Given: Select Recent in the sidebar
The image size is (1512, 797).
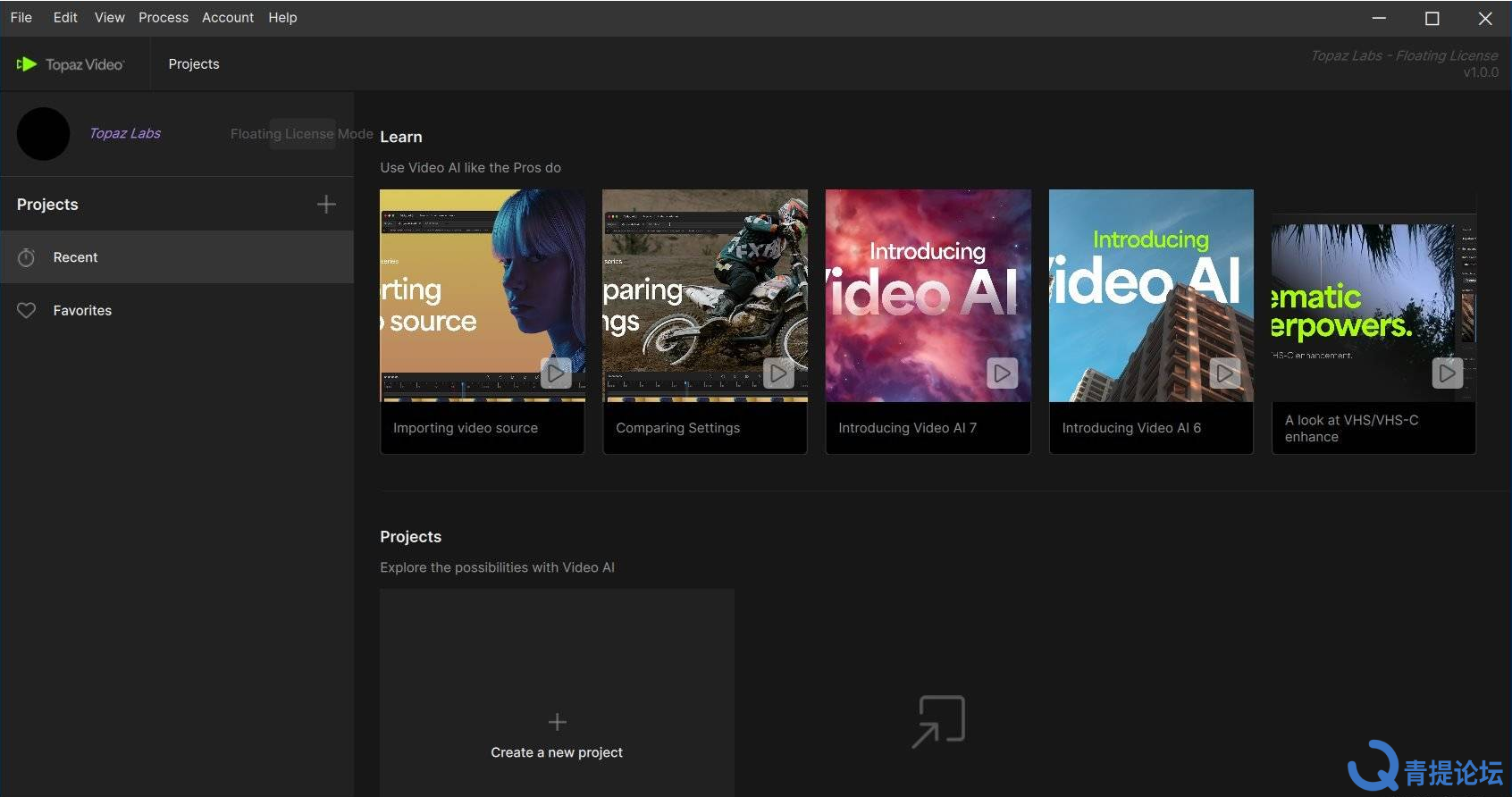Looking at the screenshot, I should (76, 257).
